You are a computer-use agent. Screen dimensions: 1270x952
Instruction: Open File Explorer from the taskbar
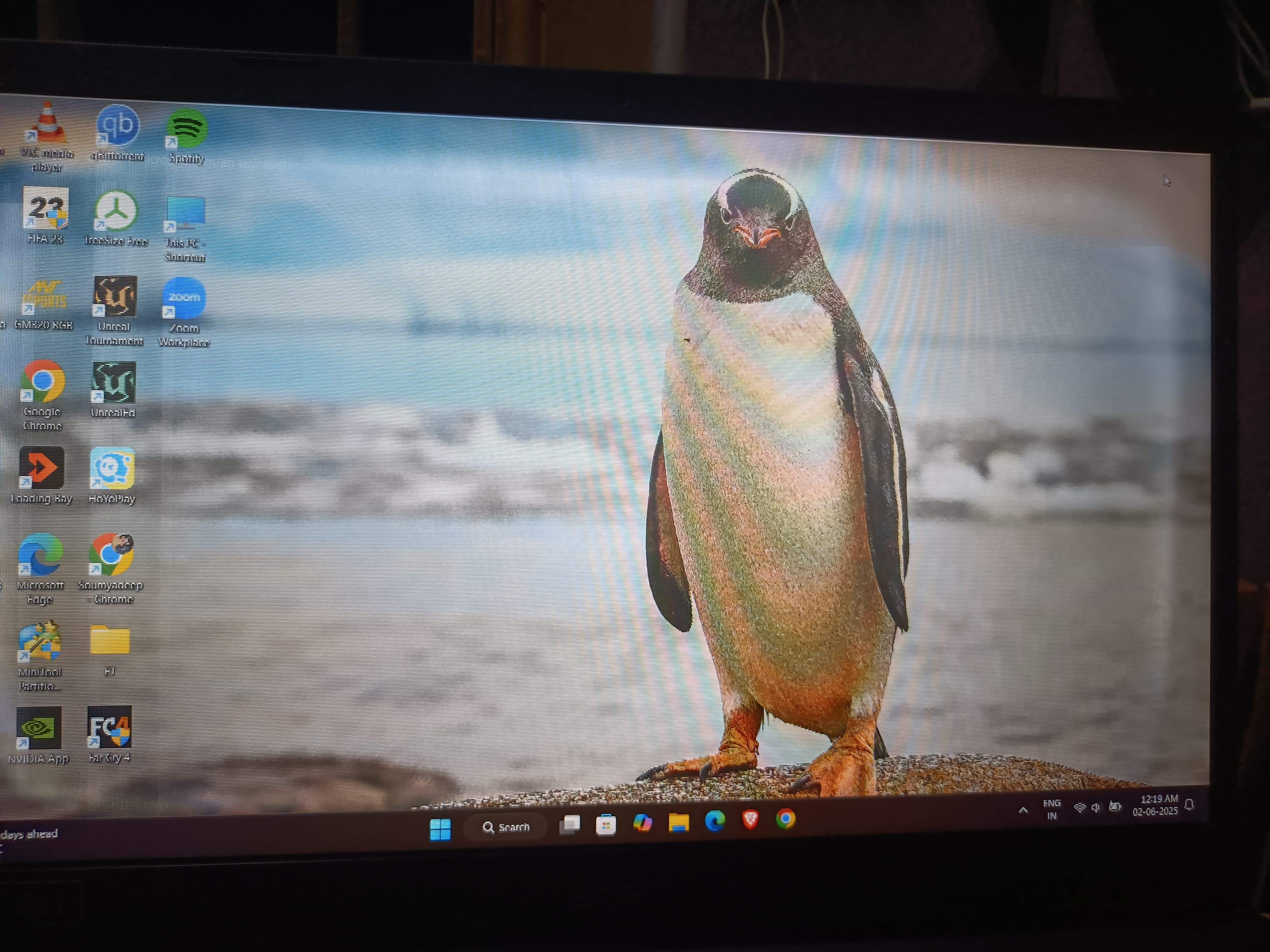point(678,822)
